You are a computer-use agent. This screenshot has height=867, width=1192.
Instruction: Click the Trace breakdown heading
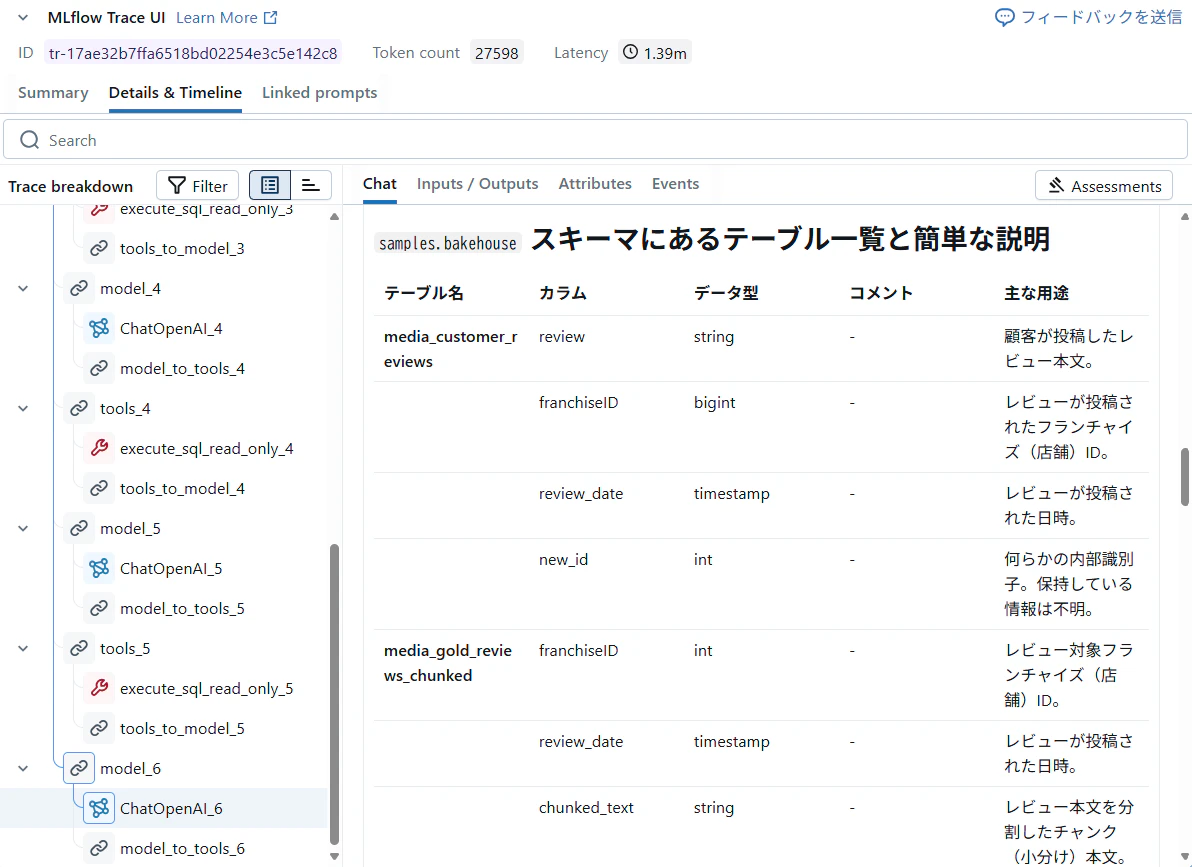[x=71, y=186]
